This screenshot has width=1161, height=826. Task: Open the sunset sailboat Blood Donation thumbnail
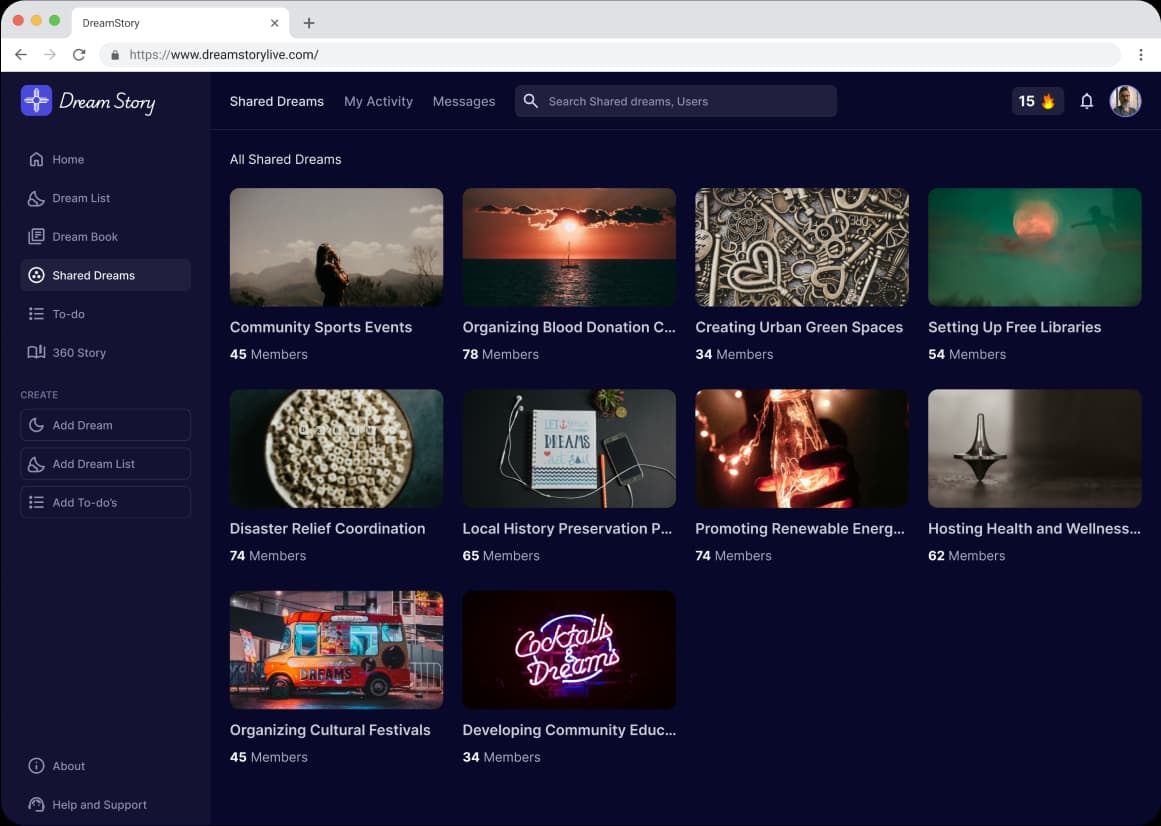pos(569,247)
